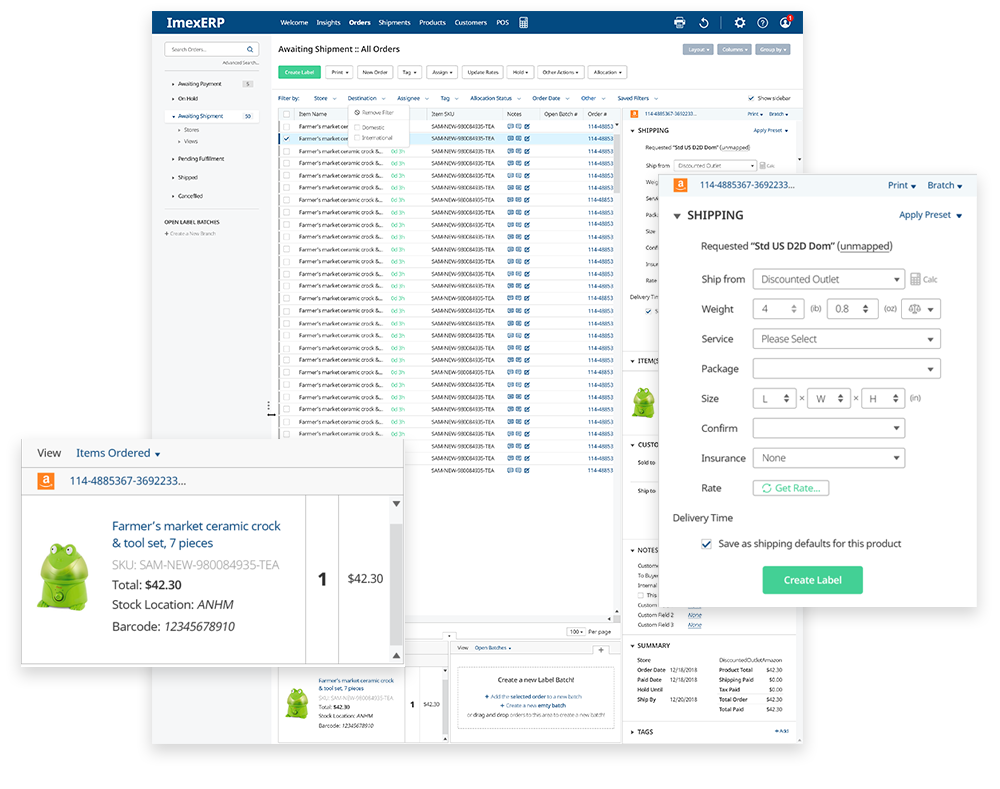Viewport: 1000px width, 789px height.
Task: Click the printer icon in the header
Action: click(x=679, y=22)
